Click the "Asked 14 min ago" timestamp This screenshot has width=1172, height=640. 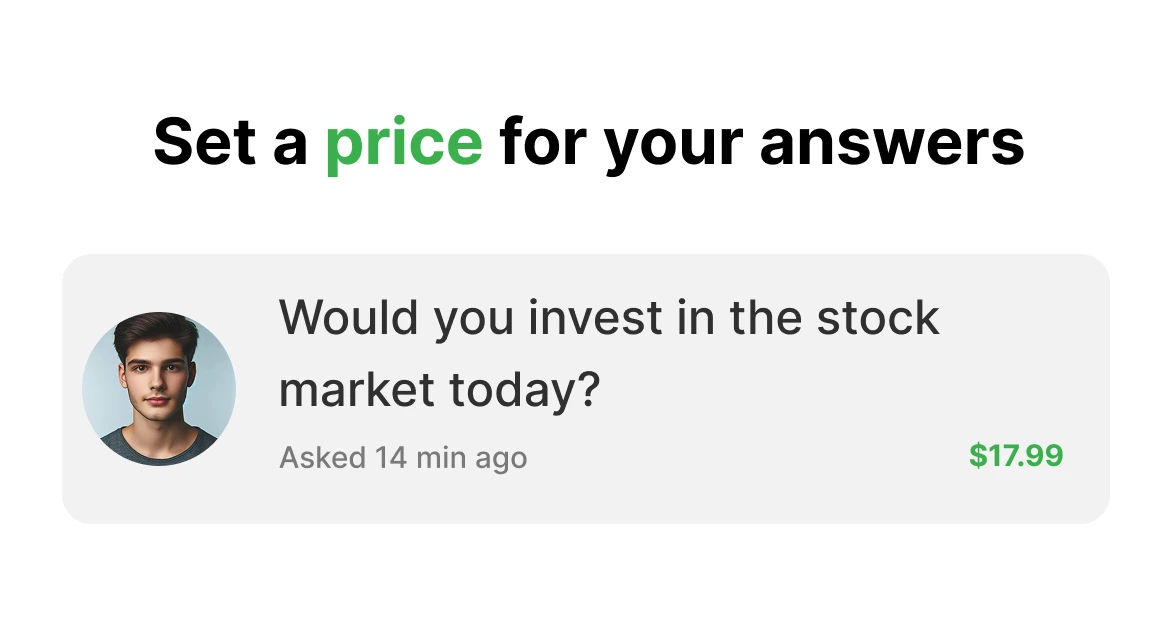(402, 458)
